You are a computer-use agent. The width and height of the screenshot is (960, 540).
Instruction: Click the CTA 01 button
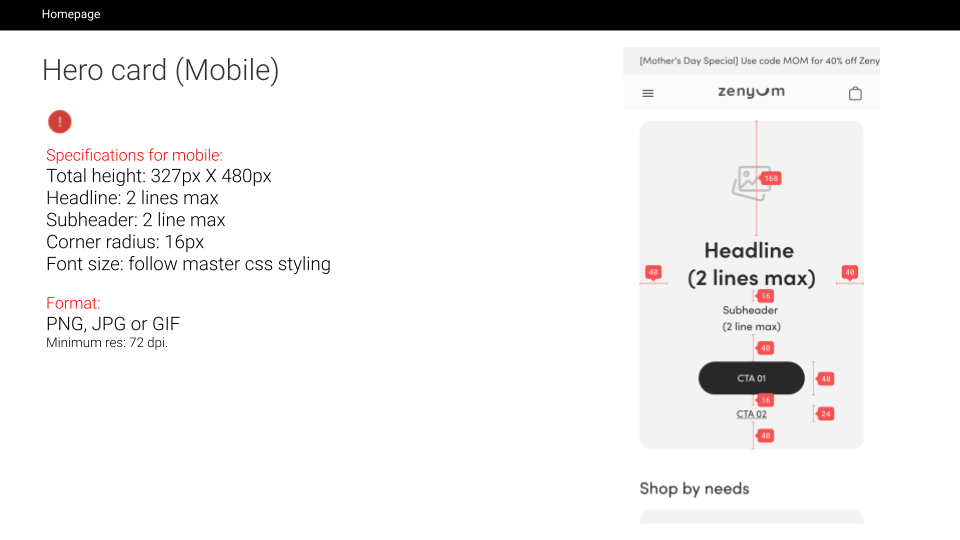pyautogui.click(x=751, y=378)
